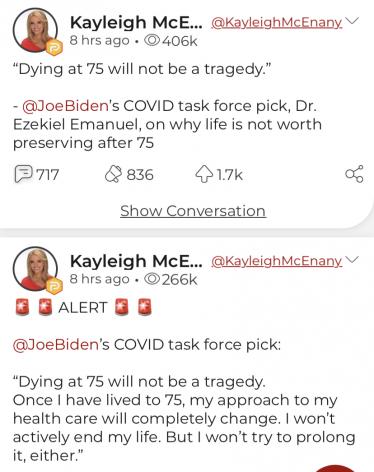The height and width of the screenshot is (472, 374).
Task: Click the view count eye icon 266k
Action: 152,279
